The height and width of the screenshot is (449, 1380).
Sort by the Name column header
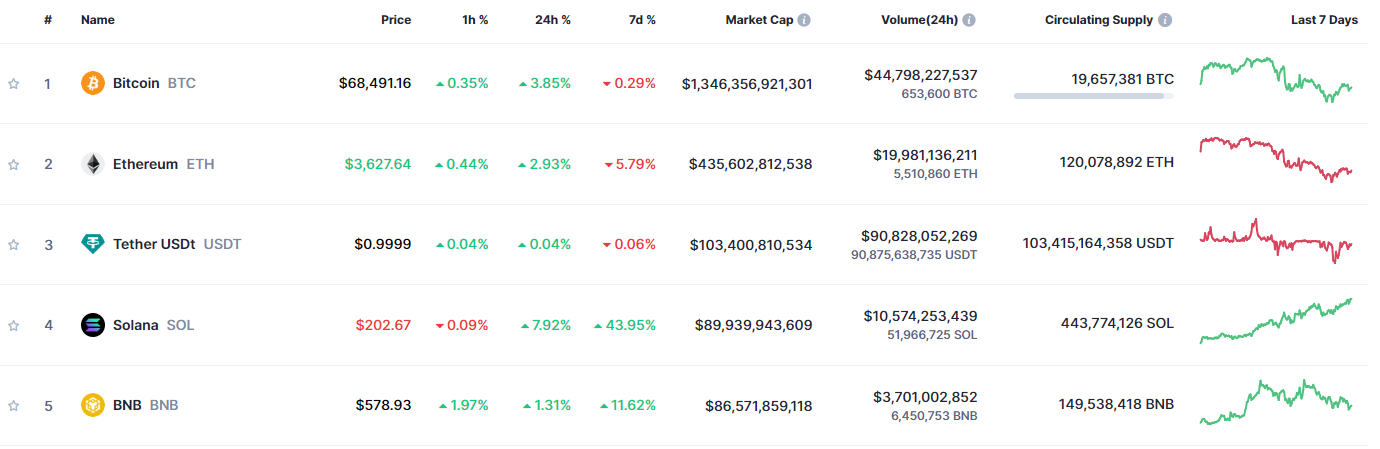tap(98, 20)
